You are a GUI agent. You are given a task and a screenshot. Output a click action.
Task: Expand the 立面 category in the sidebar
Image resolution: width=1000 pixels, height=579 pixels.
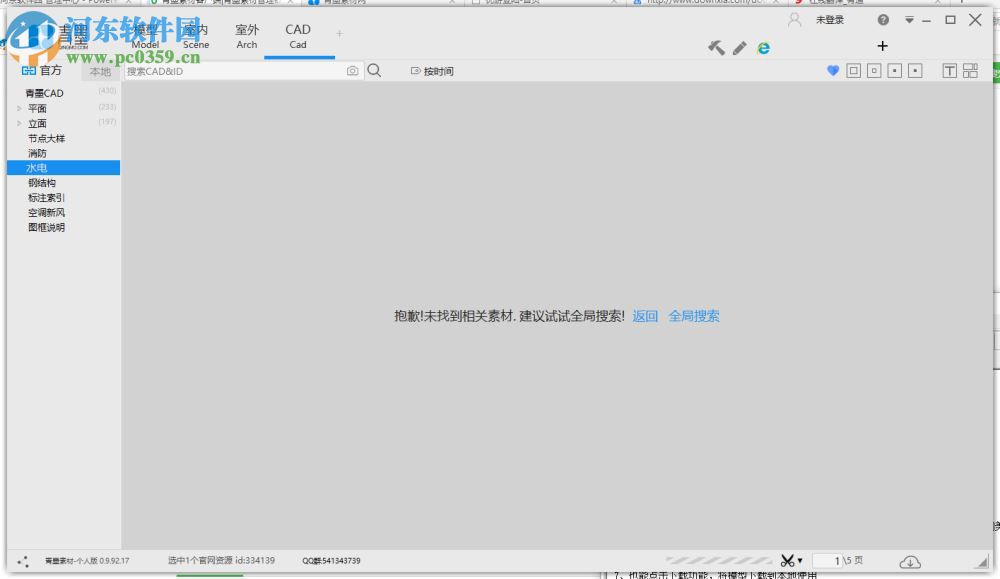click(x=18, y=122)
